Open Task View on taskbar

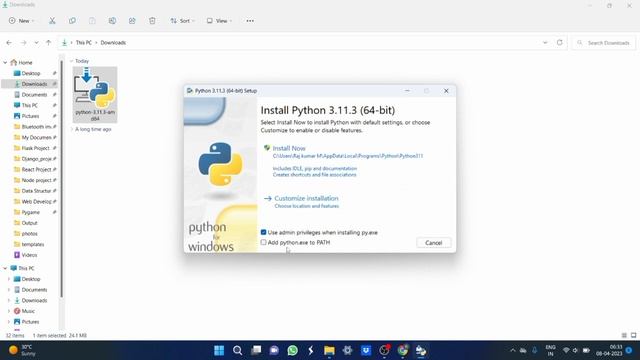[x=256, y=350]
